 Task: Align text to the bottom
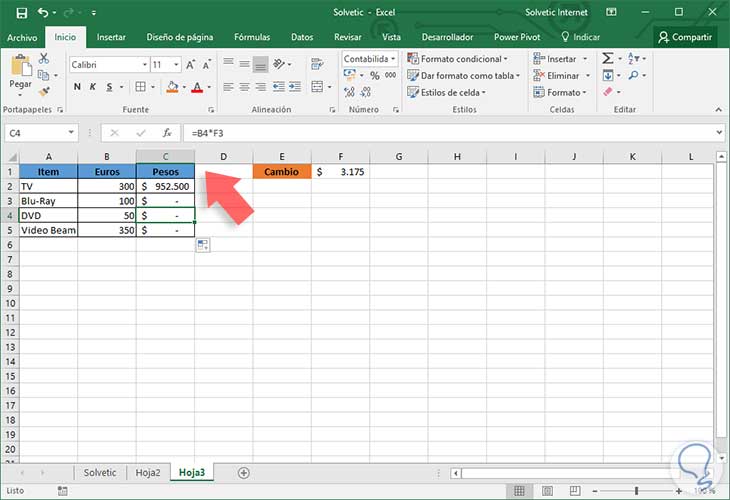click(x=261, y=65)
